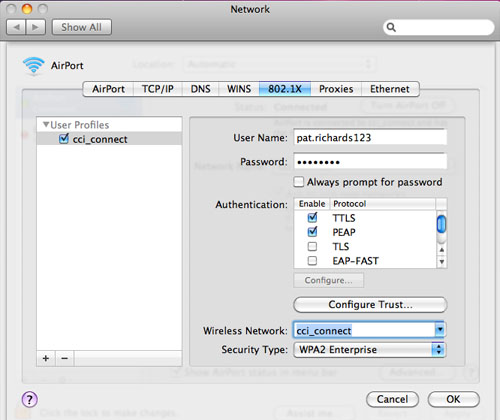This screenshot has width=500, height=420.
Task: Focus the search field
Action: click(439, 27)
